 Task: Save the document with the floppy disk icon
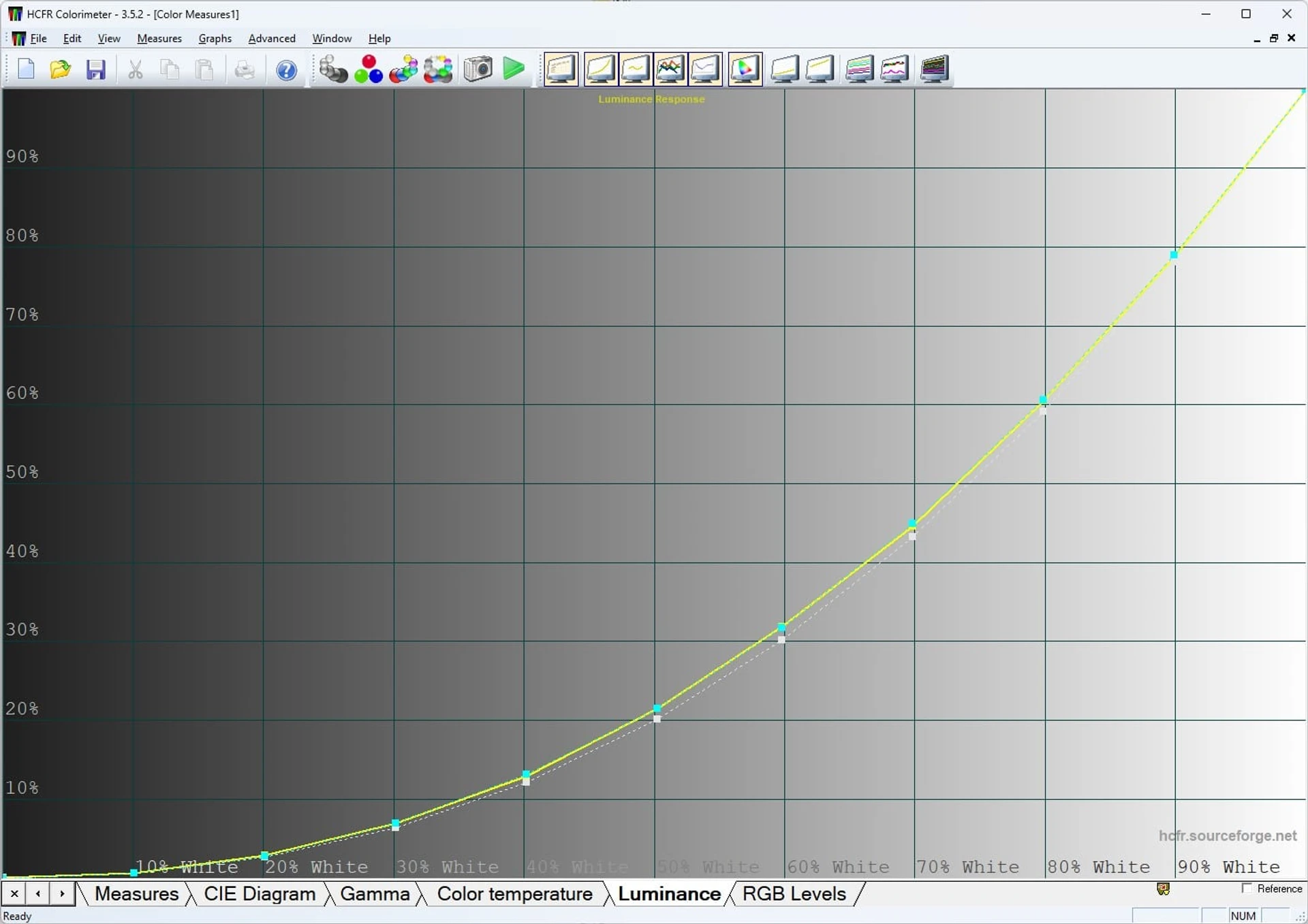(x=95, y=69)
